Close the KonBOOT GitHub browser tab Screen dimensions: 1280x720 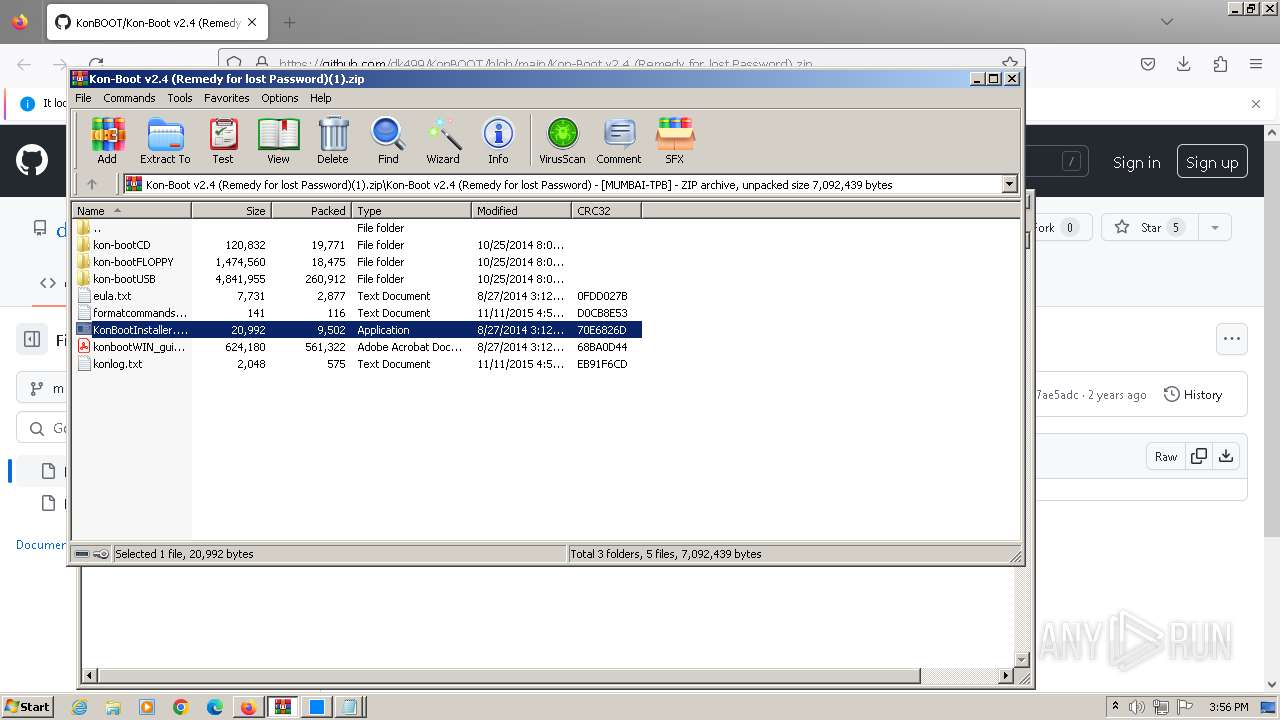tap(251, 22)
